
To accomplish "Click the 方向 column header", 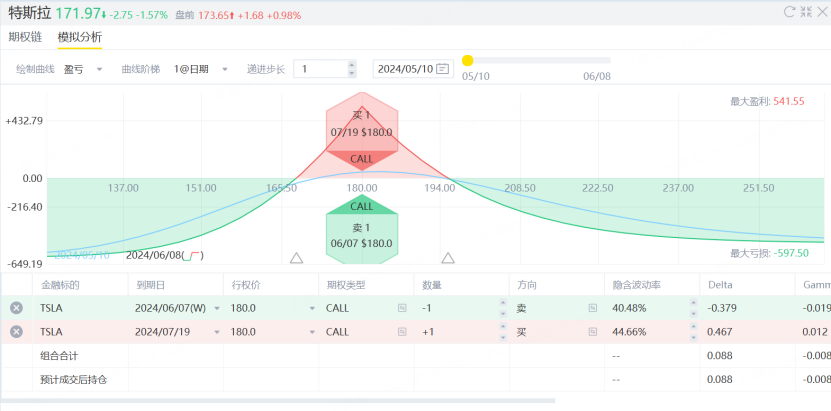I will click(527, 285).
